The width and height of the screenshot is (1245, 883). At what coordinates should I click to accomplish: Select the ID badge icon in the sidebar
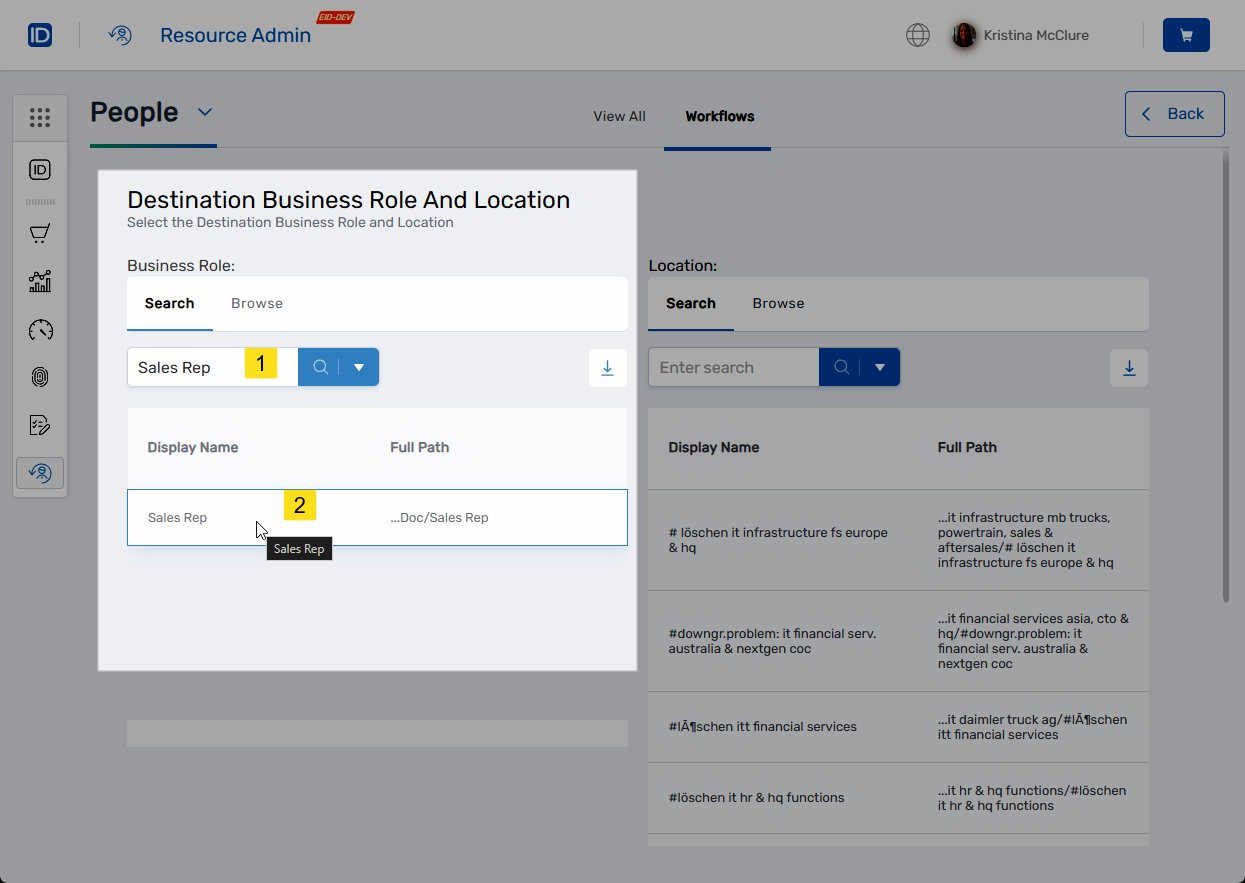click(x=40, y=169)
